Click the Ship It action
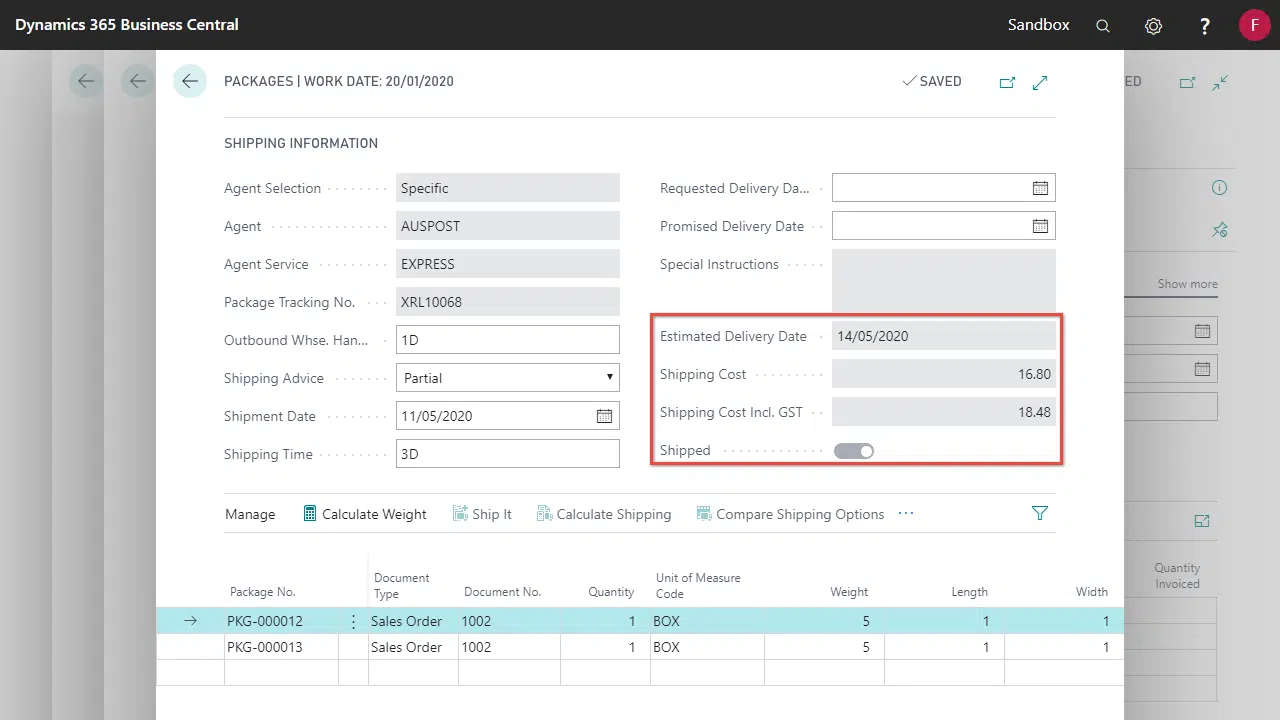This screenshot has width=1280, height=720. click(482, 514)
